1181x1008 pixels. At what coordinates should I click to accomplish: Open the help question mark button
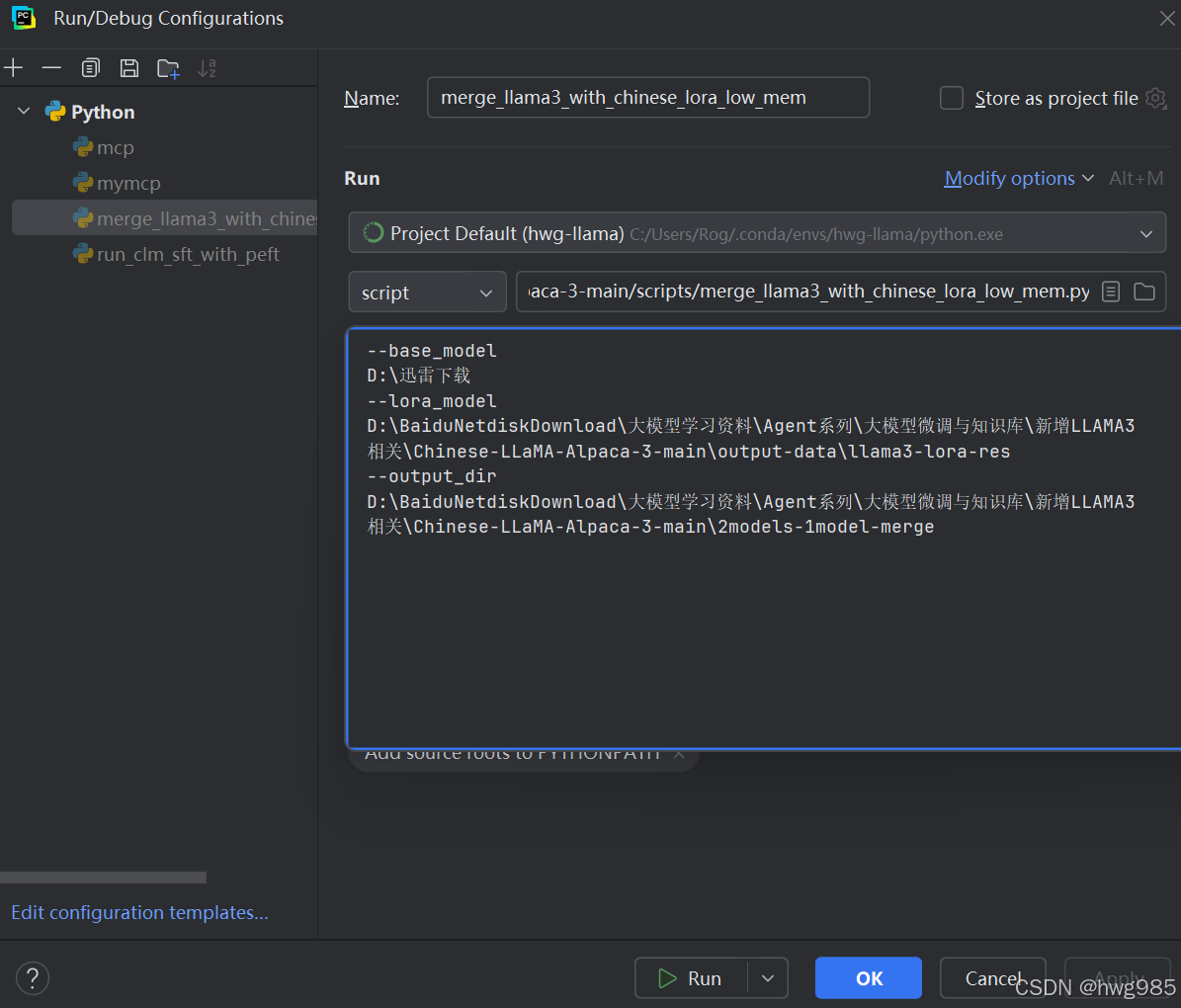33,978
